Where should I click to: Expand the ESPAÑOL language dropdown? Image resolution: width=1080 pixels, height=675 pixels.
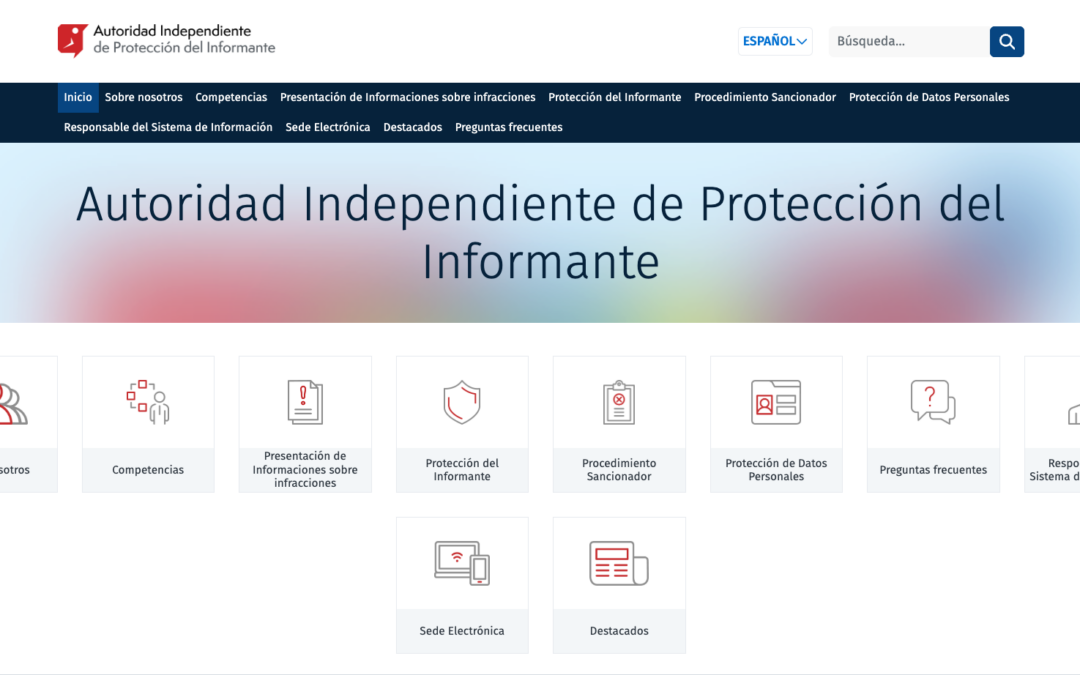coord(775,41)
